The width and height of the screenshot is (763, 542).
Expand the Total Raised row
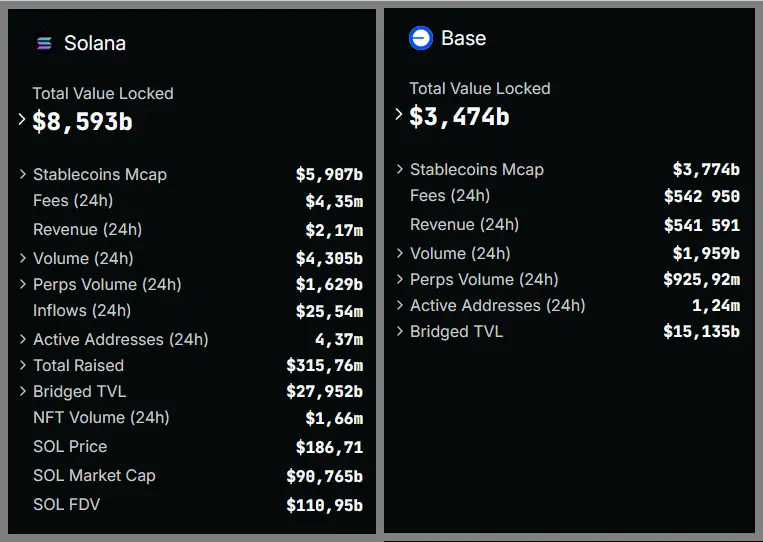click(23, 365)
